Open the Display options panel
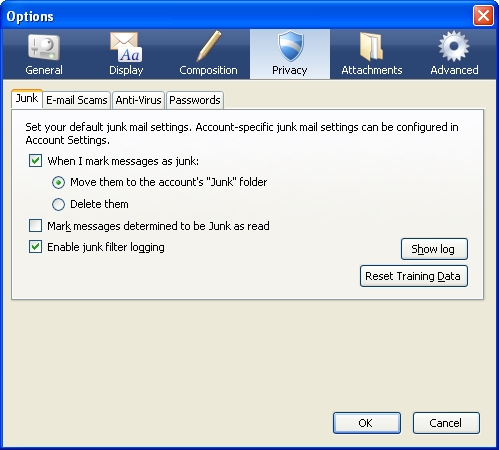The height and width of the screenshot is (450, 499). coord(126,54)
